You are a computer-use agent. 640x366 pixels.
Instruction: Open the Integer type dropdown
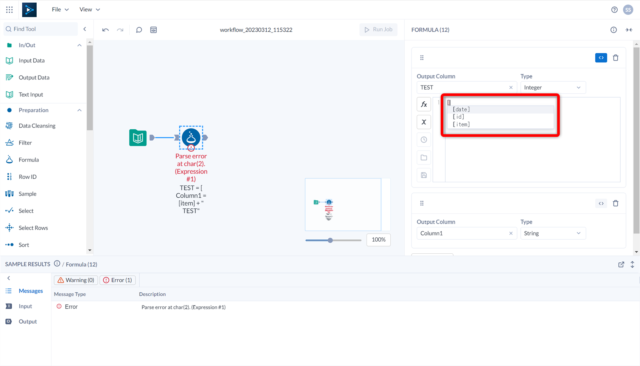pos(552,87)
